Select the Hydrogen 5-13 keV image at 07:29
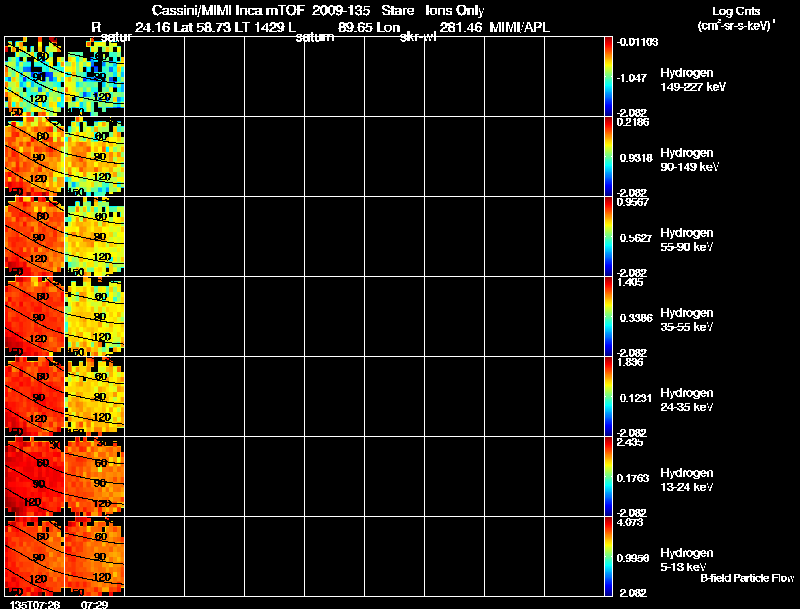This screenshot has width=800, height=609. tap(95, 556)
